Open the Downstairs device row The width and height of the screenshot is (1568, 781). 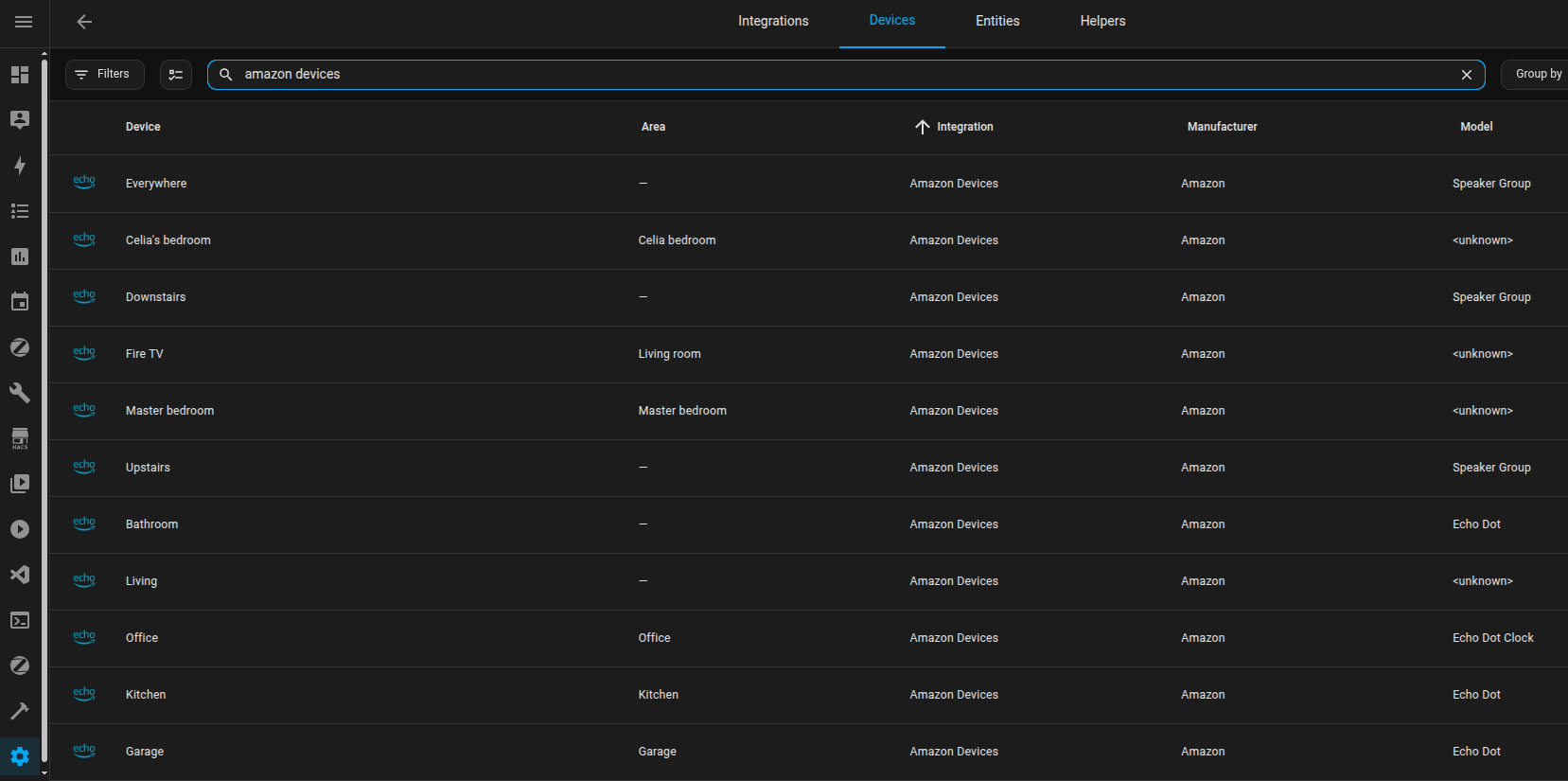pos(809,297)
